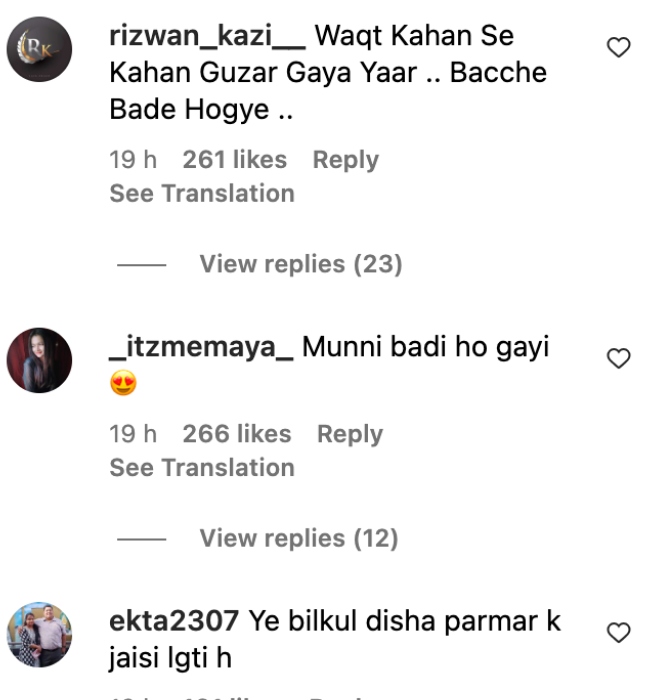Viewport: 648px width, 700px height.
Task: Click the heart-eyes emoji in the Munni comment
Action: pyautogui.click(x=123, y=383)
